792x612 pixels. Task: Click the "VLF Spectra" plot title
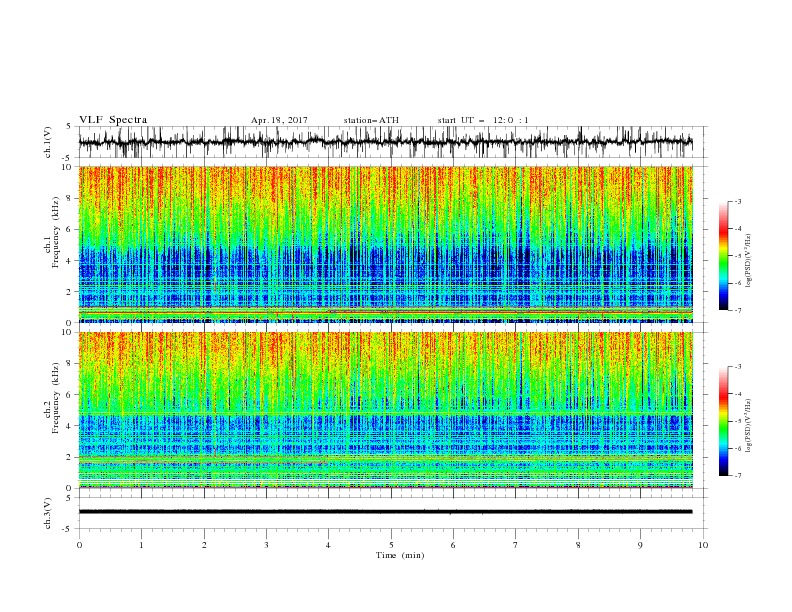113,120
